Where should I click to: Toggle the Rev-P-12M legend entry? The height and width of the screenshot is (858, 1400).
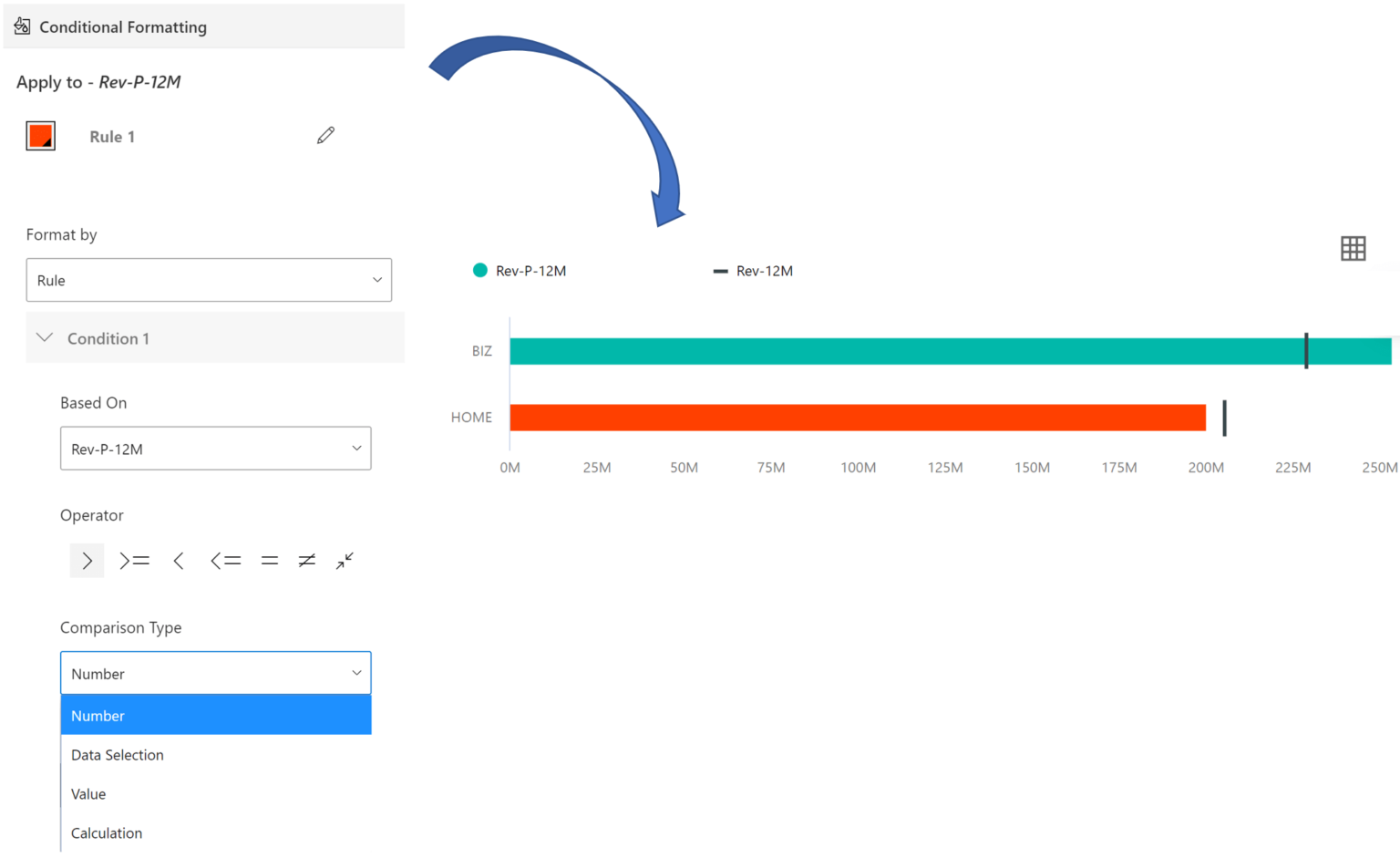(x=520, y=271)
